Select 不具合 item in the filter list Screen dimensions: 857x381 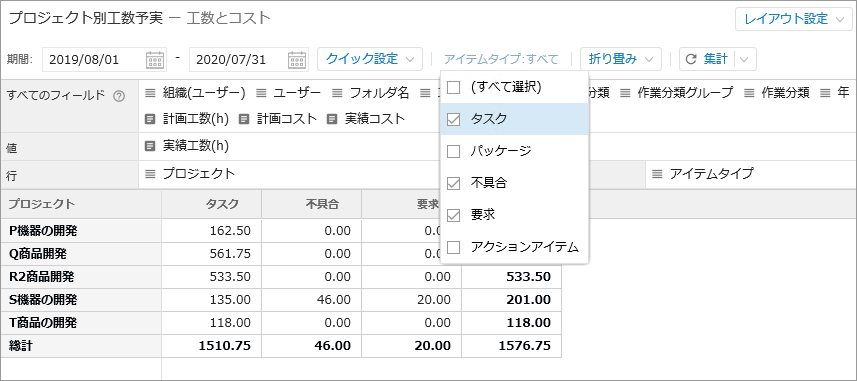point(514,184)
